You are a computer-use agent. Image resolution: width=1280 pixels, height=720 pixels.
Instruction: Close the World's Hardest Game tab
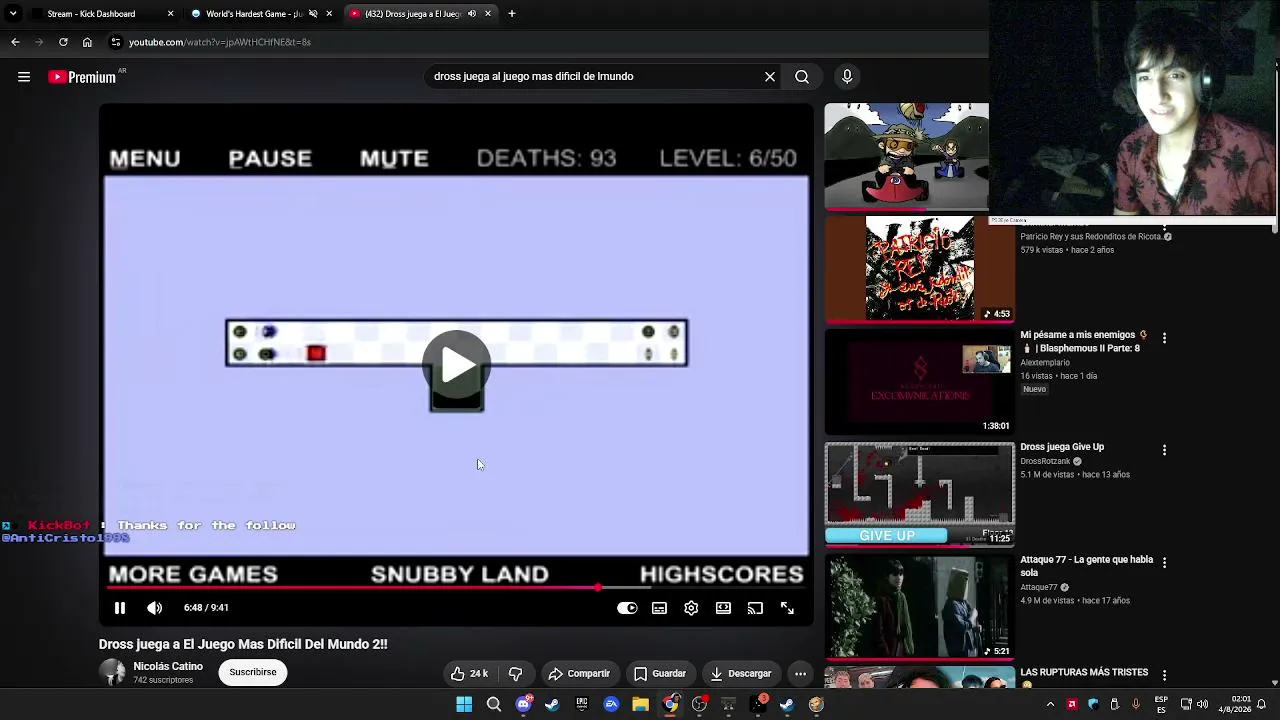point(329,14)
